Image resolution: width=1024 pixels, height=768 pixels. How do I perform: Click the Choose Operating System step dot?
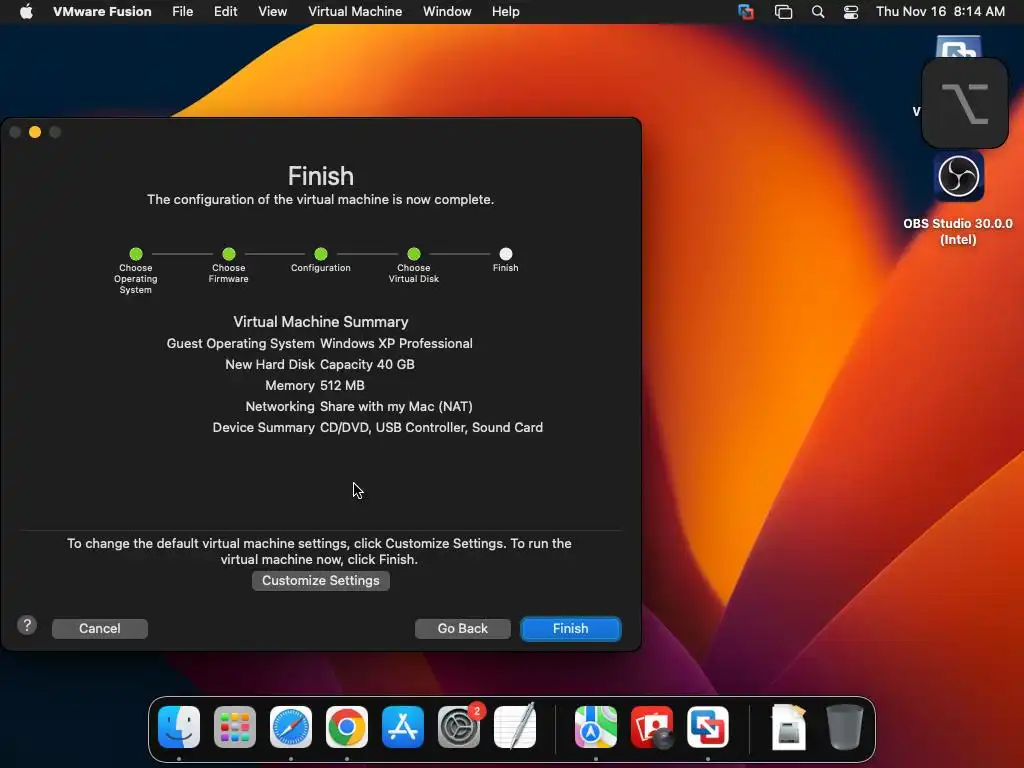click(x=136, y=253)
